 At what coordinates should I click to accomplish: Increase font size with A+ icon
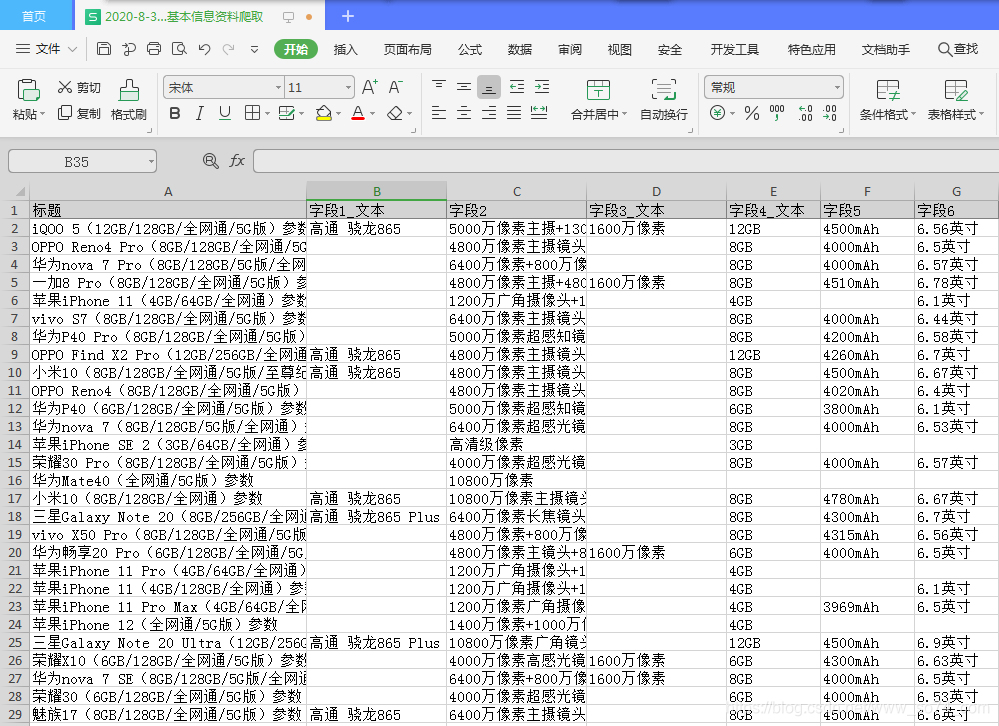click(370, 87)
